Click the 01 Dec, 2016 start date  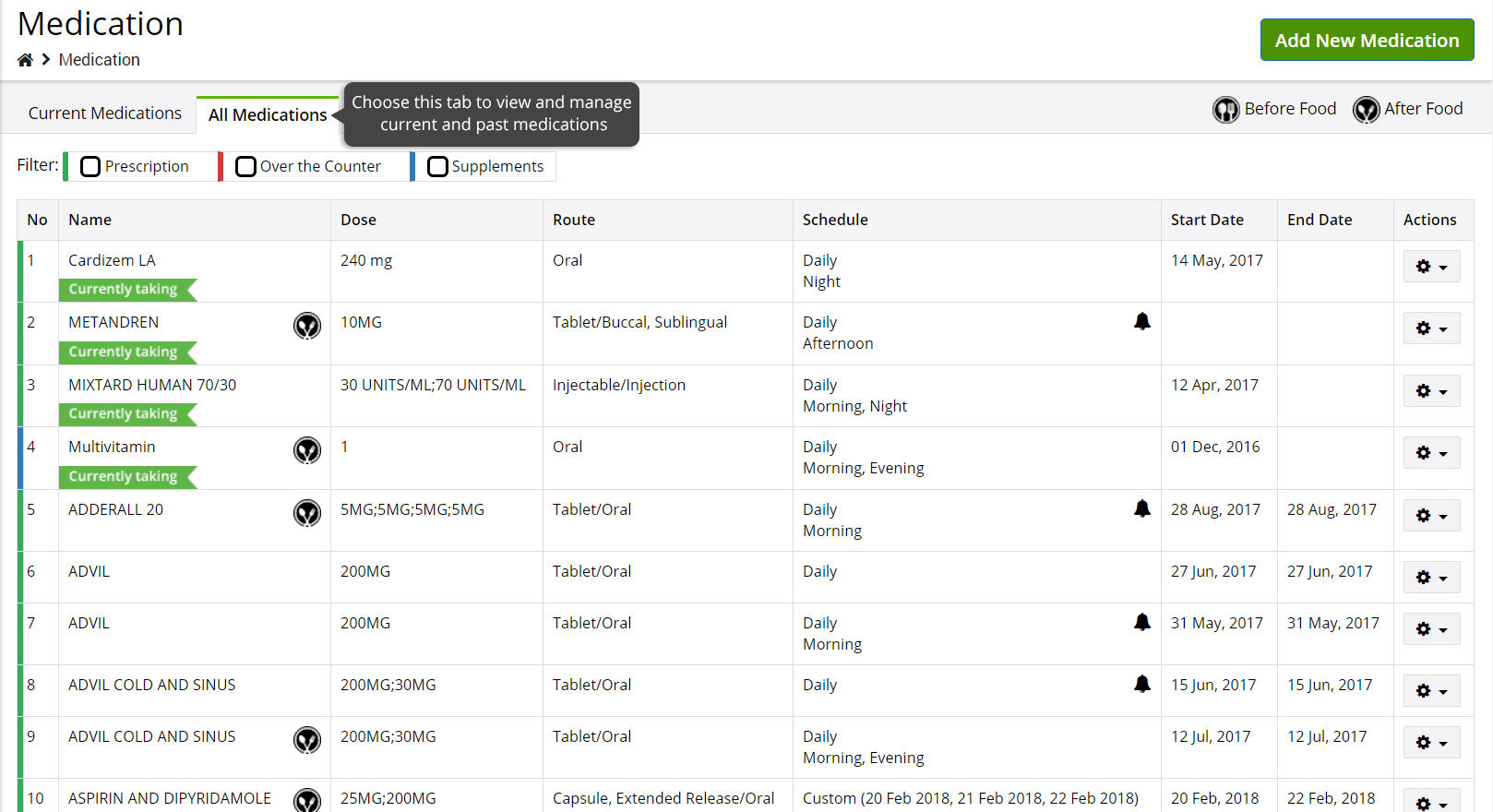(1215, 447)
